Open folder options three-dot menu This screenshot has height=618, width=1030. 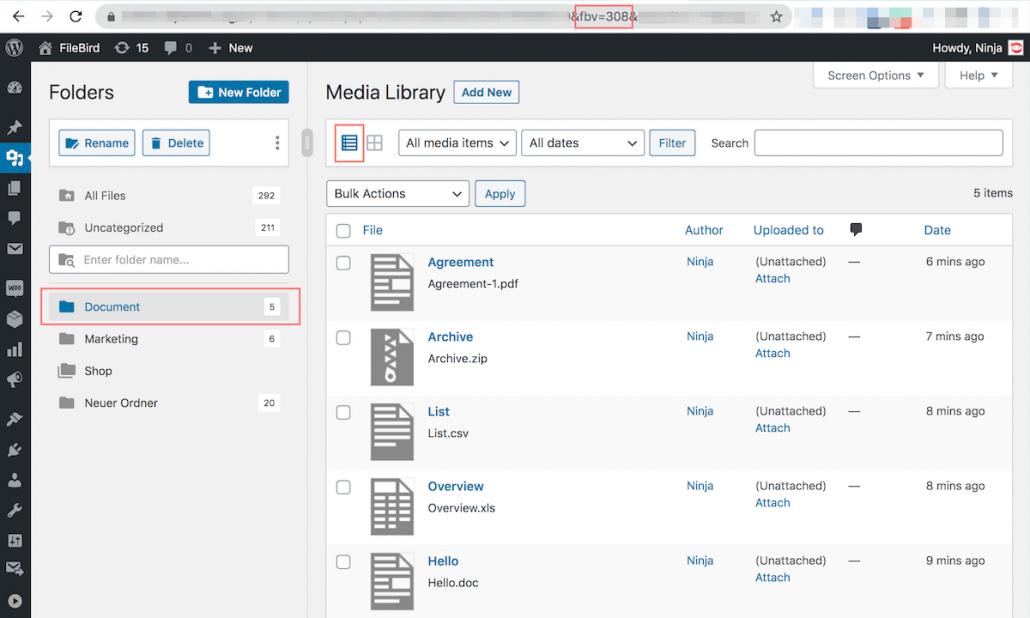point(277,143)
